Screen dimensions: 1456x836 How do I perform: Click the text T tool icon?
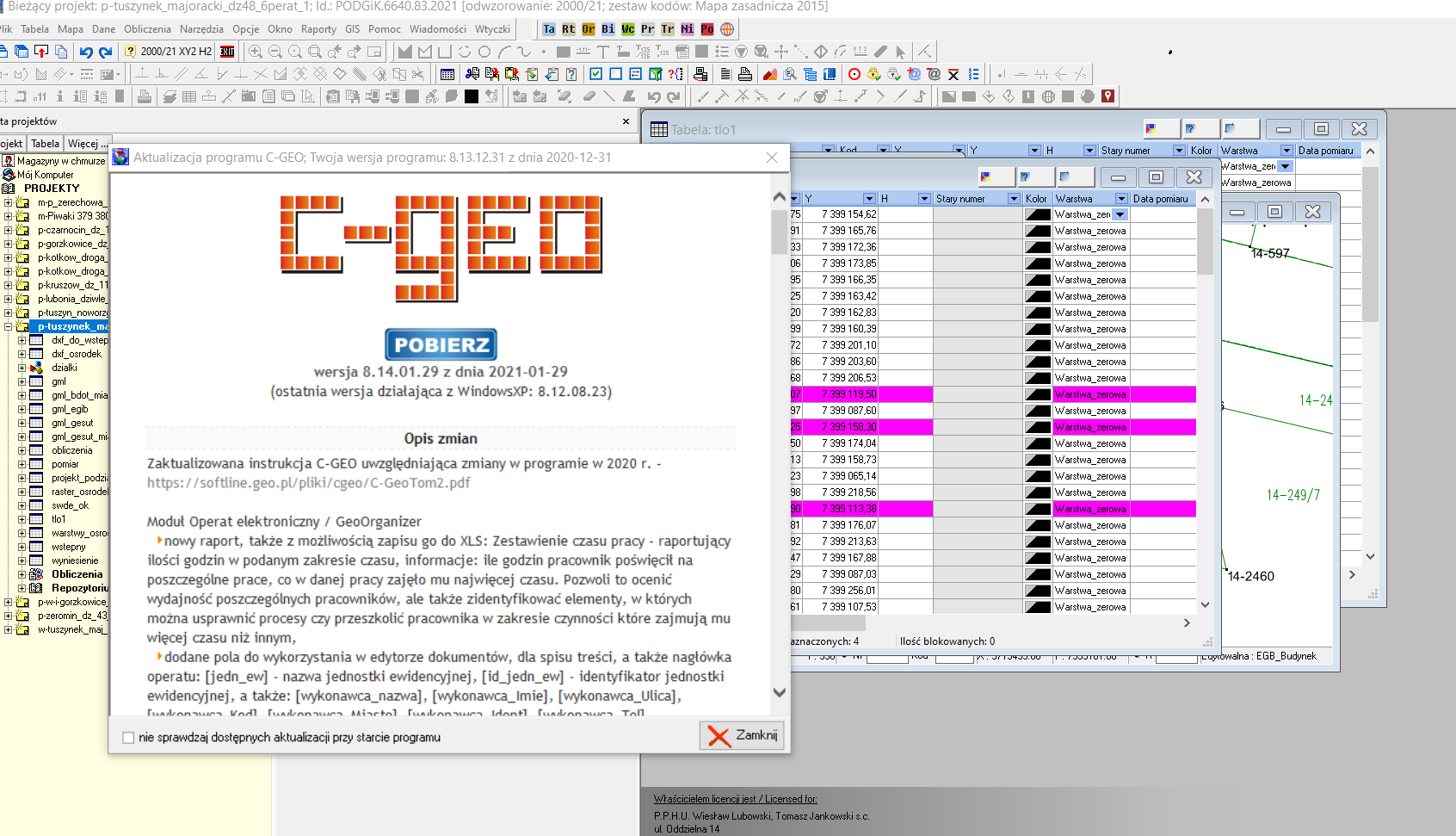[x=603, y=52]
